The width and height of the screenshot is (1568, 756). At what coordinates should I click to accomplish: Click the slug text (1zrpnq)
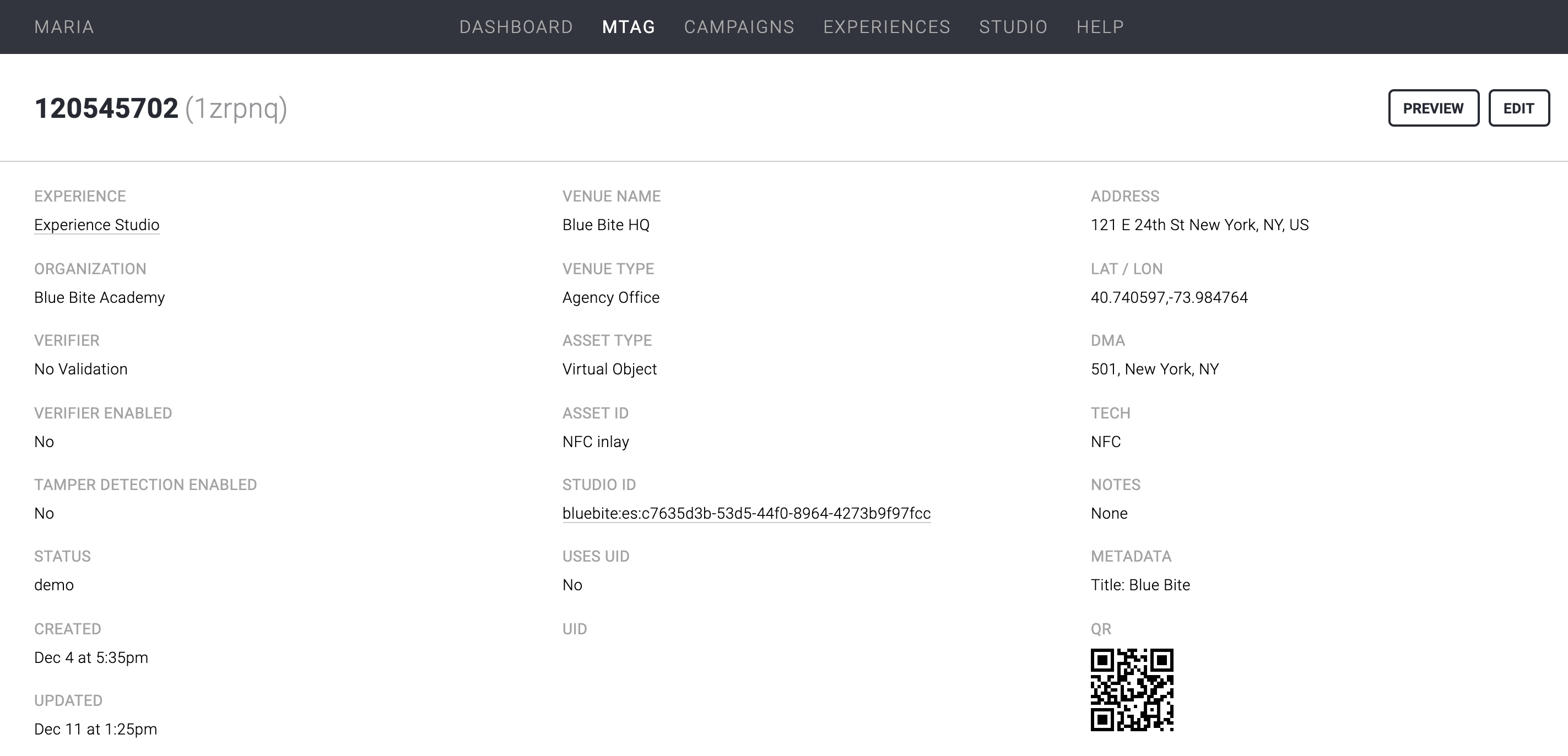click(236, 109)
